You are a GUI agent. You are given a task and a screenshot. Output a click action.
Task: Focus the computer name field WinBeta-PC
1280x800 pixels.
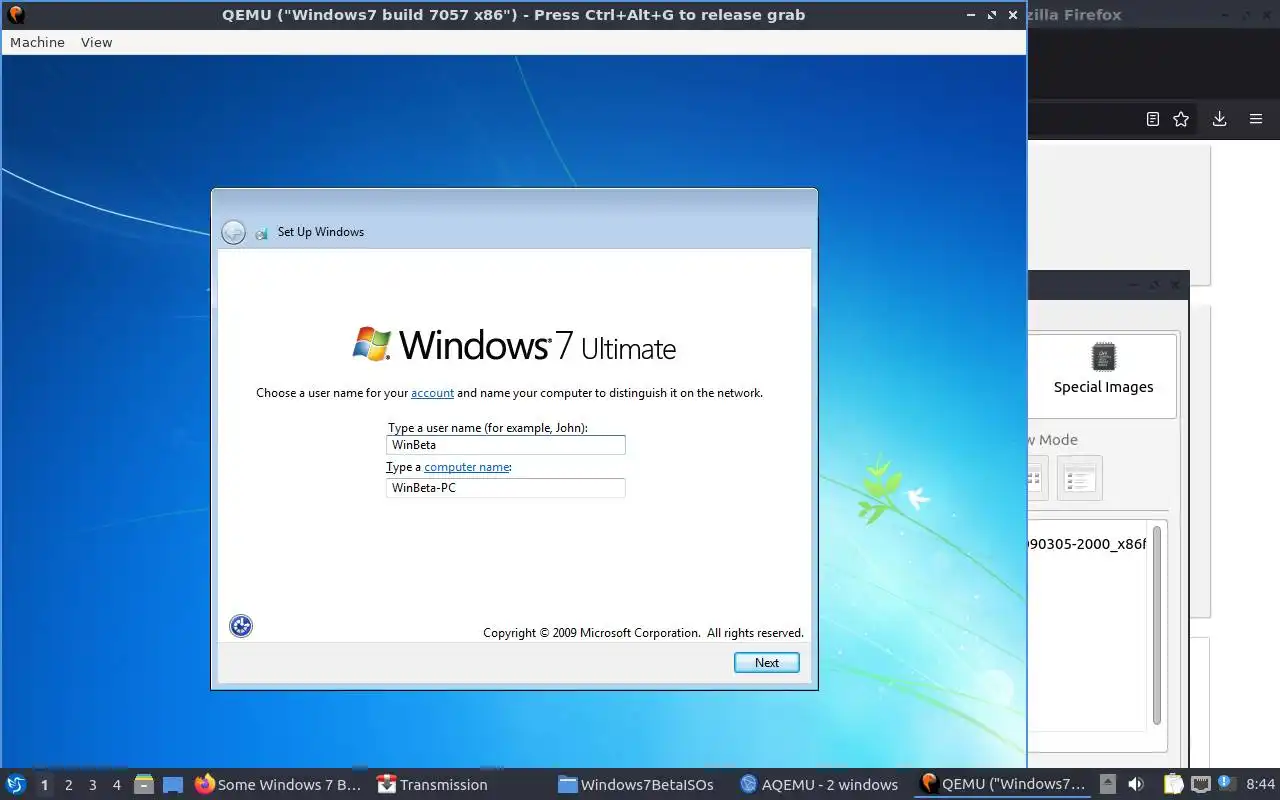click(505, 488)
